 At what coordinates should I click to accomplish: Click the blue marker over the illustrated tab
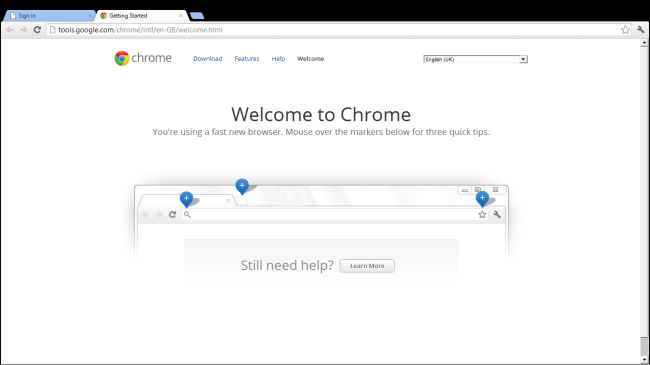[186, 199]
